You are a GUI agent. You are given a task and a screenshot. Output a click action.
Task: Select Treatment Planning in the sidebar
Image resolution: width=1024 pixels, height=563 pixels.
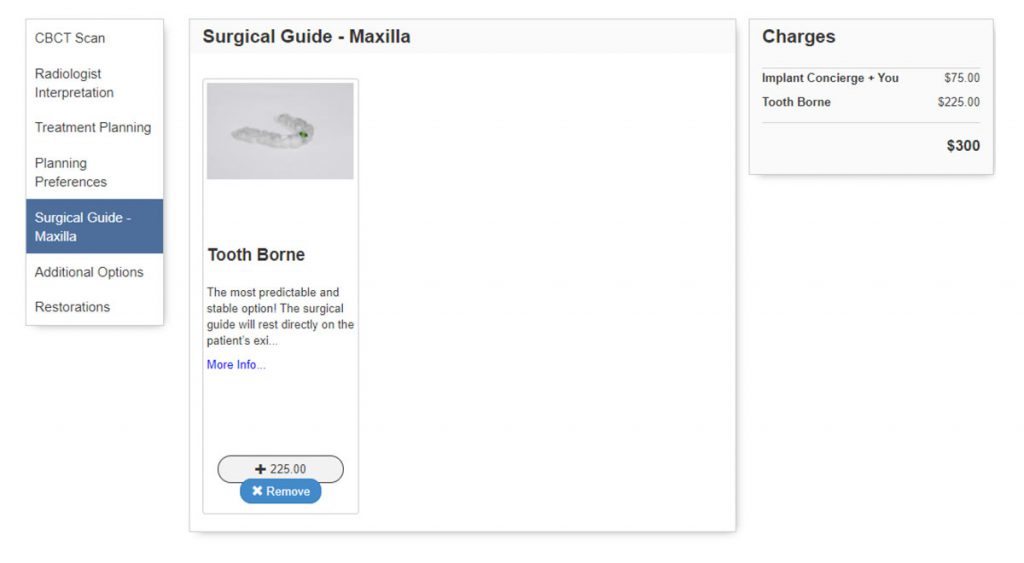[x=93, y=127]
